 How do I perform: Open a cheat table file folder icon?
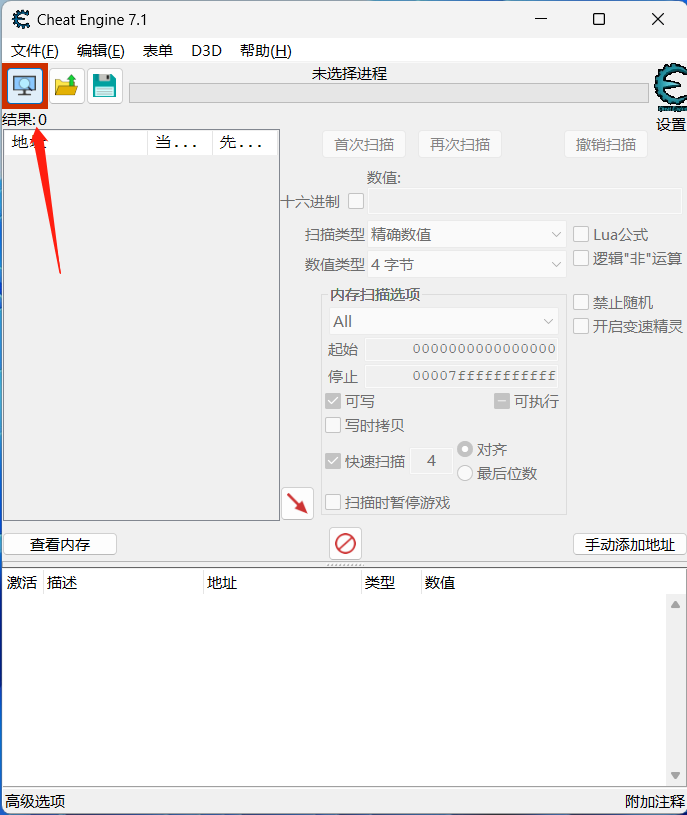click(x=67, y=86)
